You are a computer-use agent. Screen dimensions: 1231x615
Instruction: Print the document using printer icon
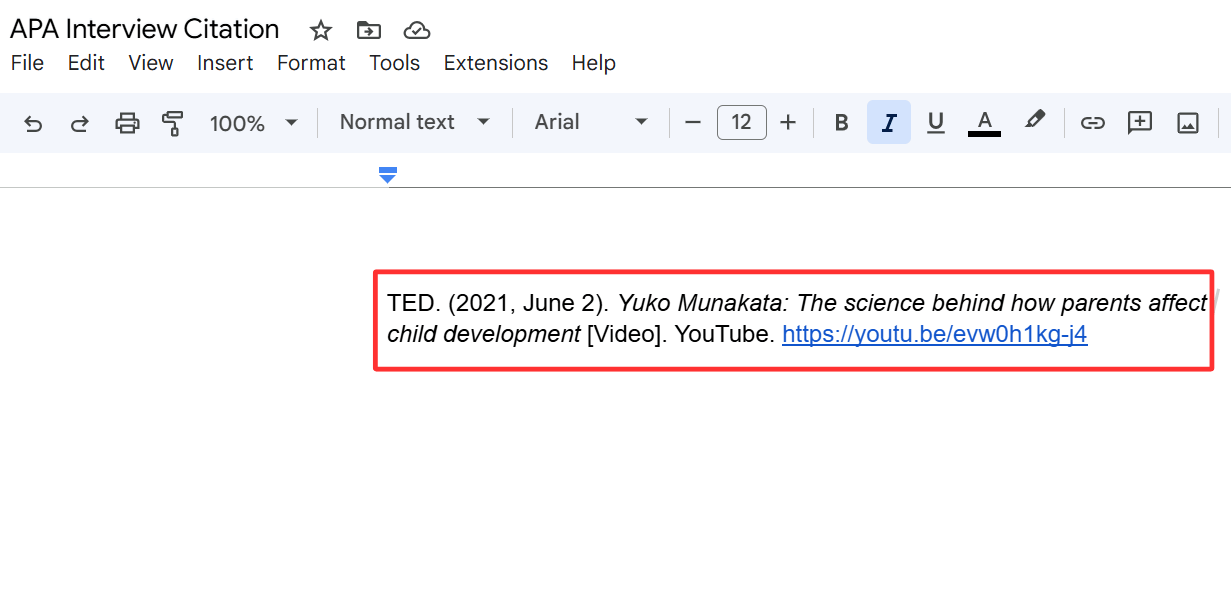(x=127, y=123)
